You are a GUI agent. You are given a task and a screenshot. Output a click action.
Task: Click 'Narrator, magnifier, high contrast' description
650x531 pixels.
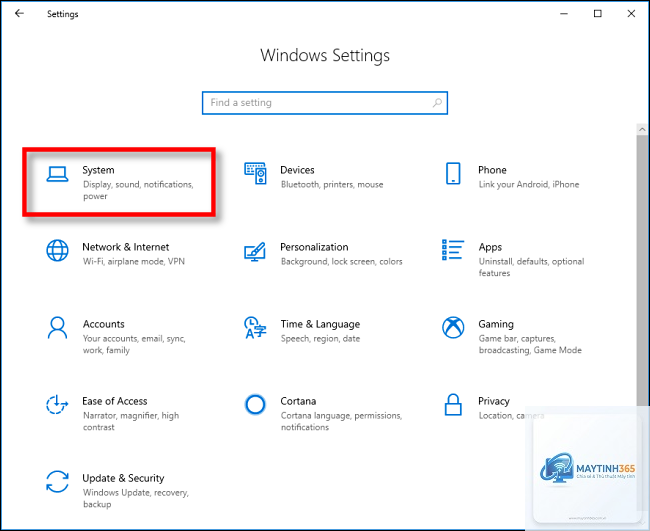tap(131, 422)
